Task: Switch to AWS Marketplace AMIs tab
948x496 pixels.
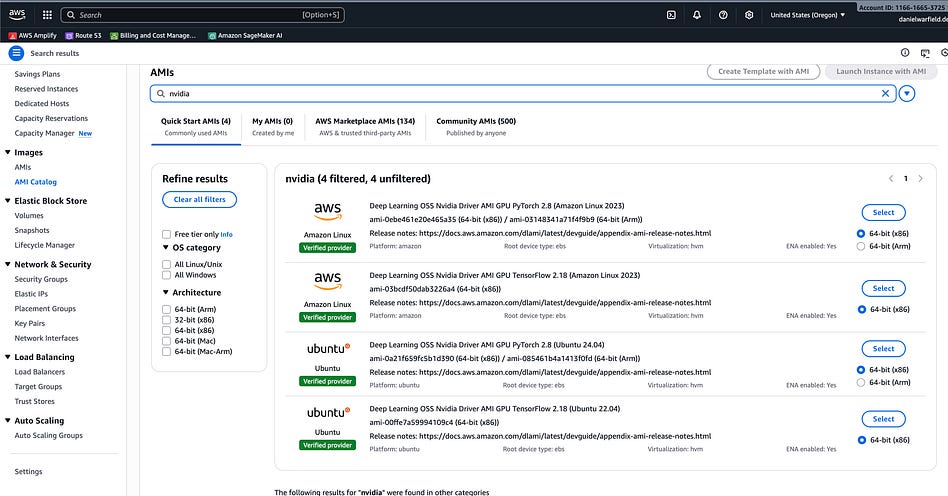Action: (365, 126)
